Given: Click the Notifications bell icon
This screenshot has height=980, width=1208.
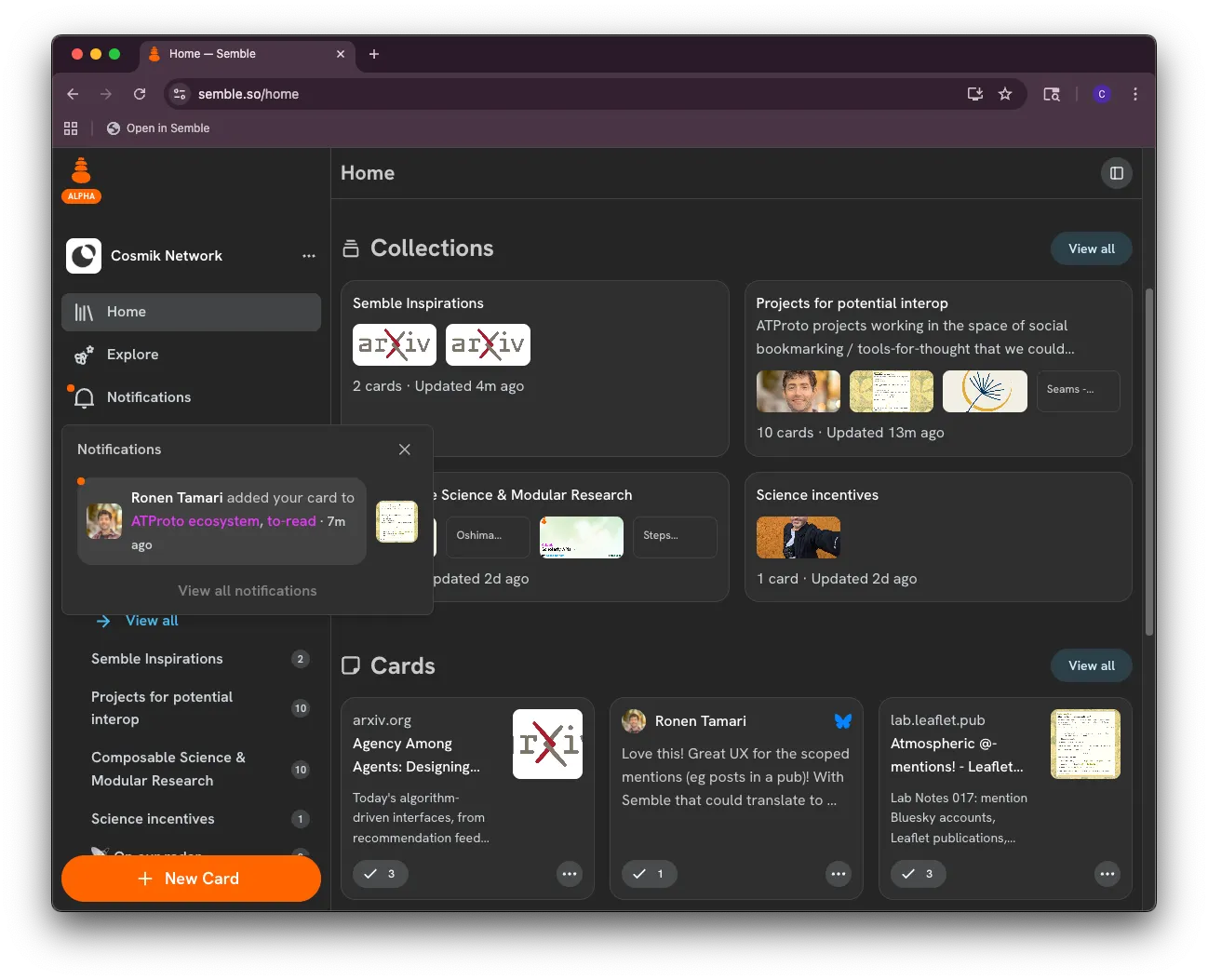Looking at the screenshot, I should tap(84, 398).
